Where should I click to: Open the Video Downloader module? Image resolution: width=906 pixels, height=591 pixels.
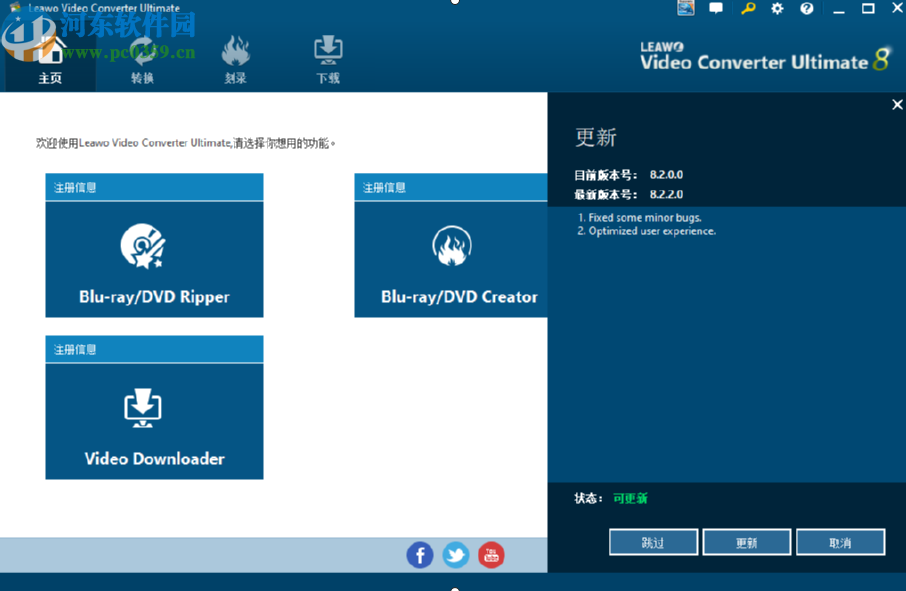pos(154,421)
